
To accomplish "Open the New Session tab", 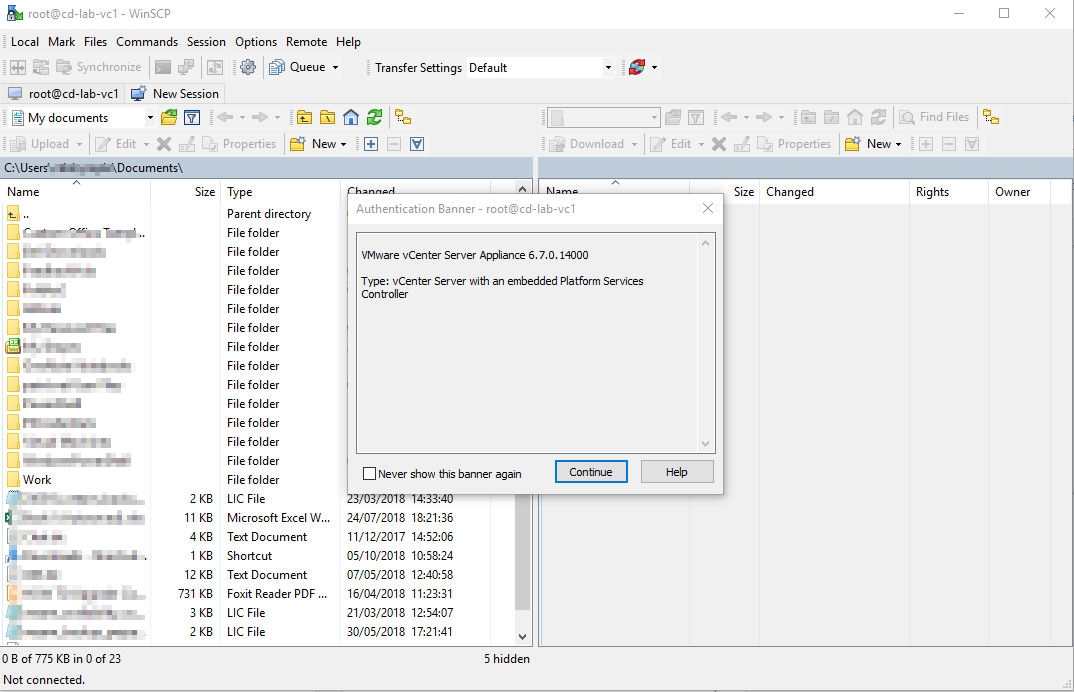I will [x=175, y=94].
